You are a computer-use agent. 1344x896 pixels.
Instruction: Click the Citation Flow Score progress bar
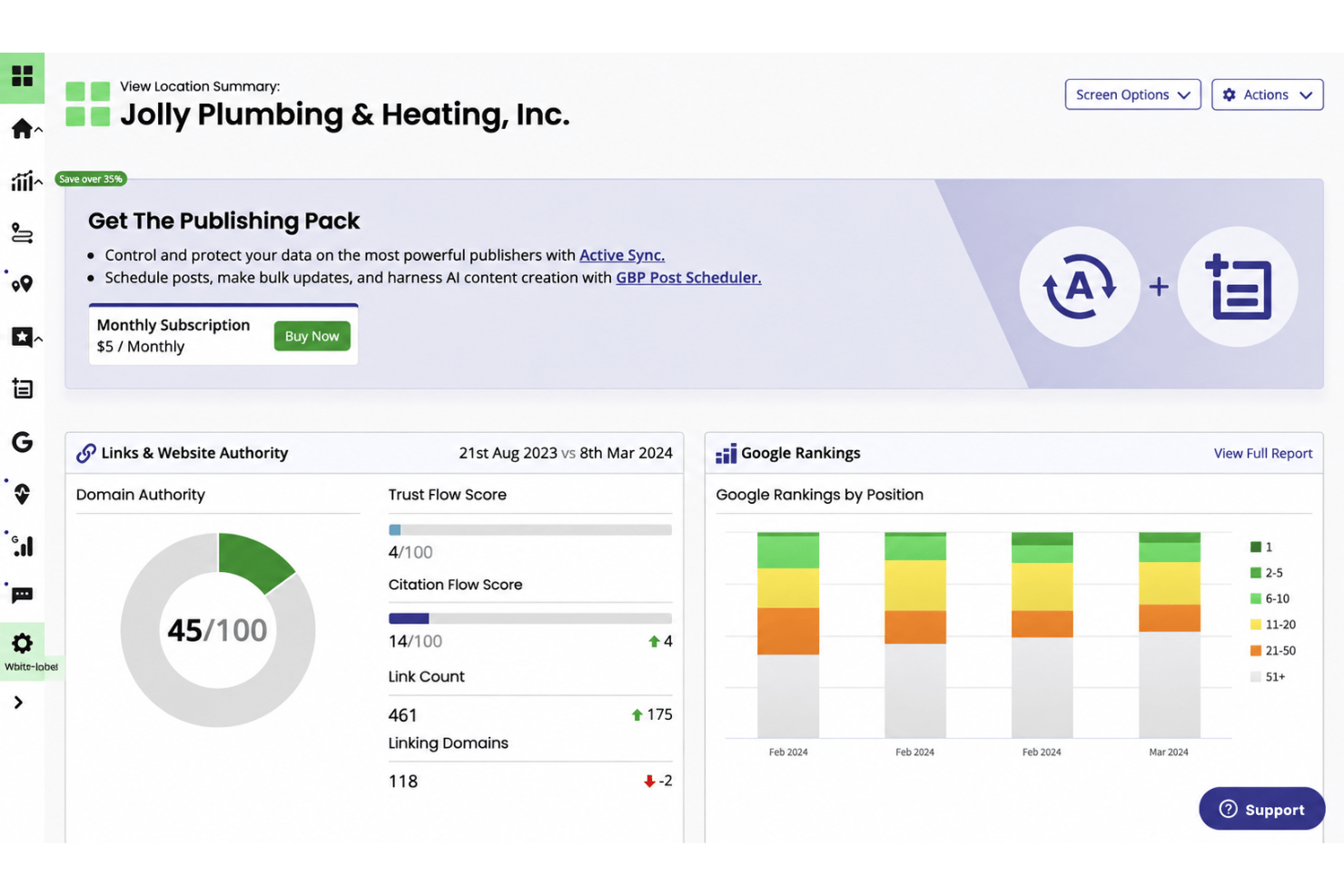tap(530, 618)
